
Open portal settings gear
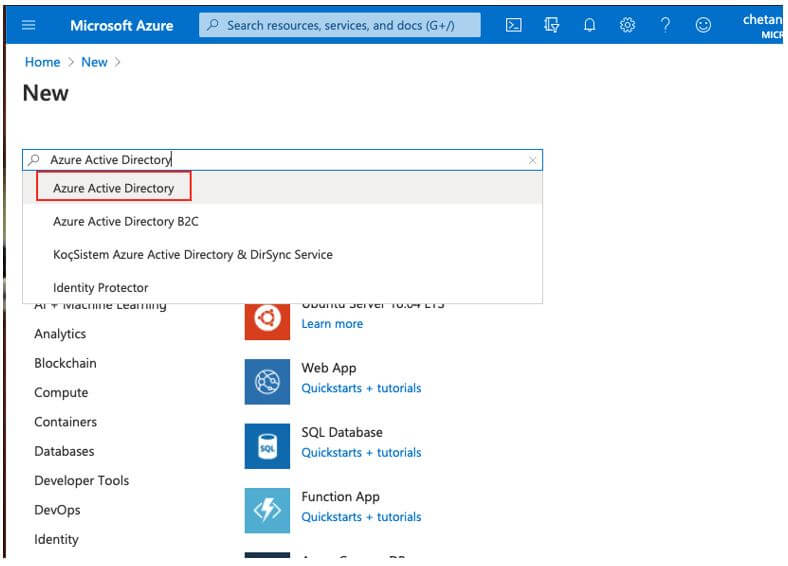pos(627,25)
